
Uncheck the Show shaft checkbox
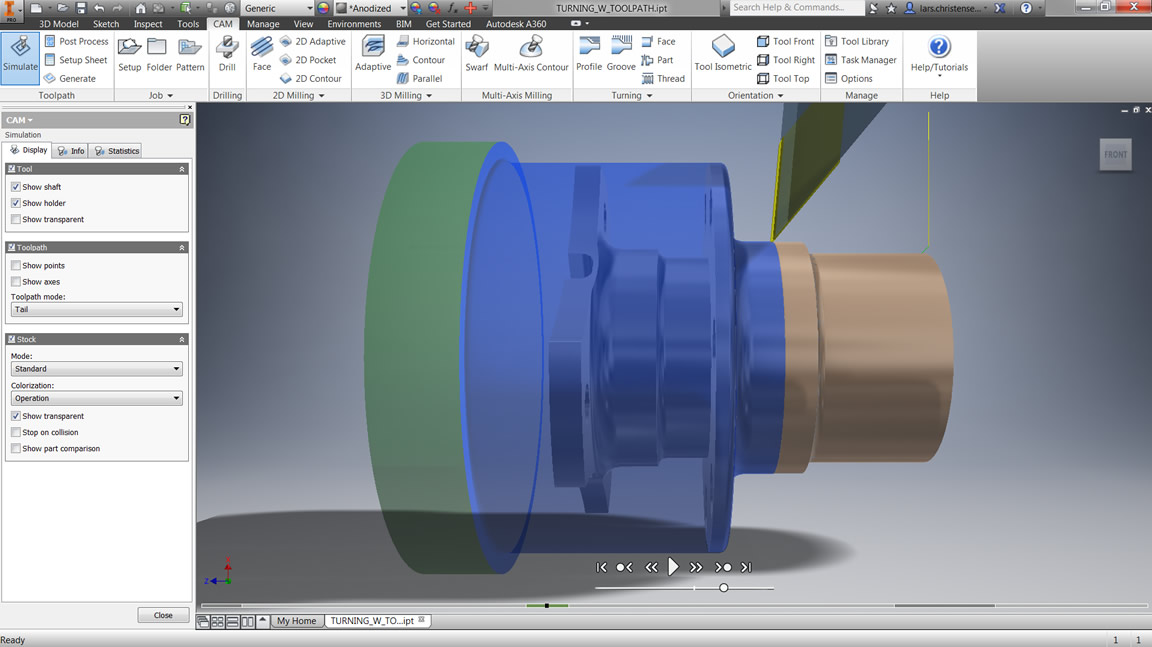pos(16,187)
